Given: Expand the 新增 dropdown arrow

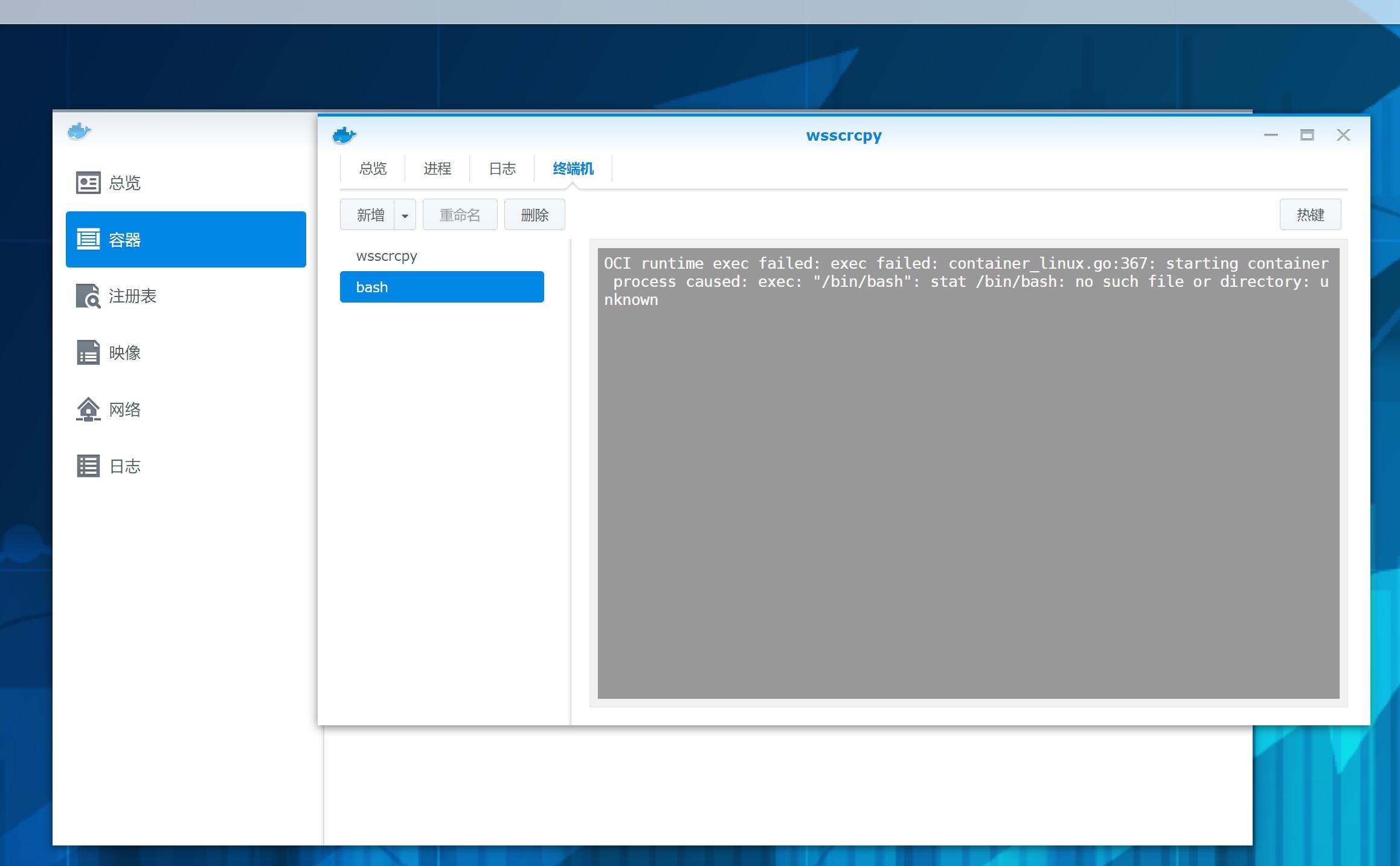Looking at the screenshot, I should (x=405, y=215).
